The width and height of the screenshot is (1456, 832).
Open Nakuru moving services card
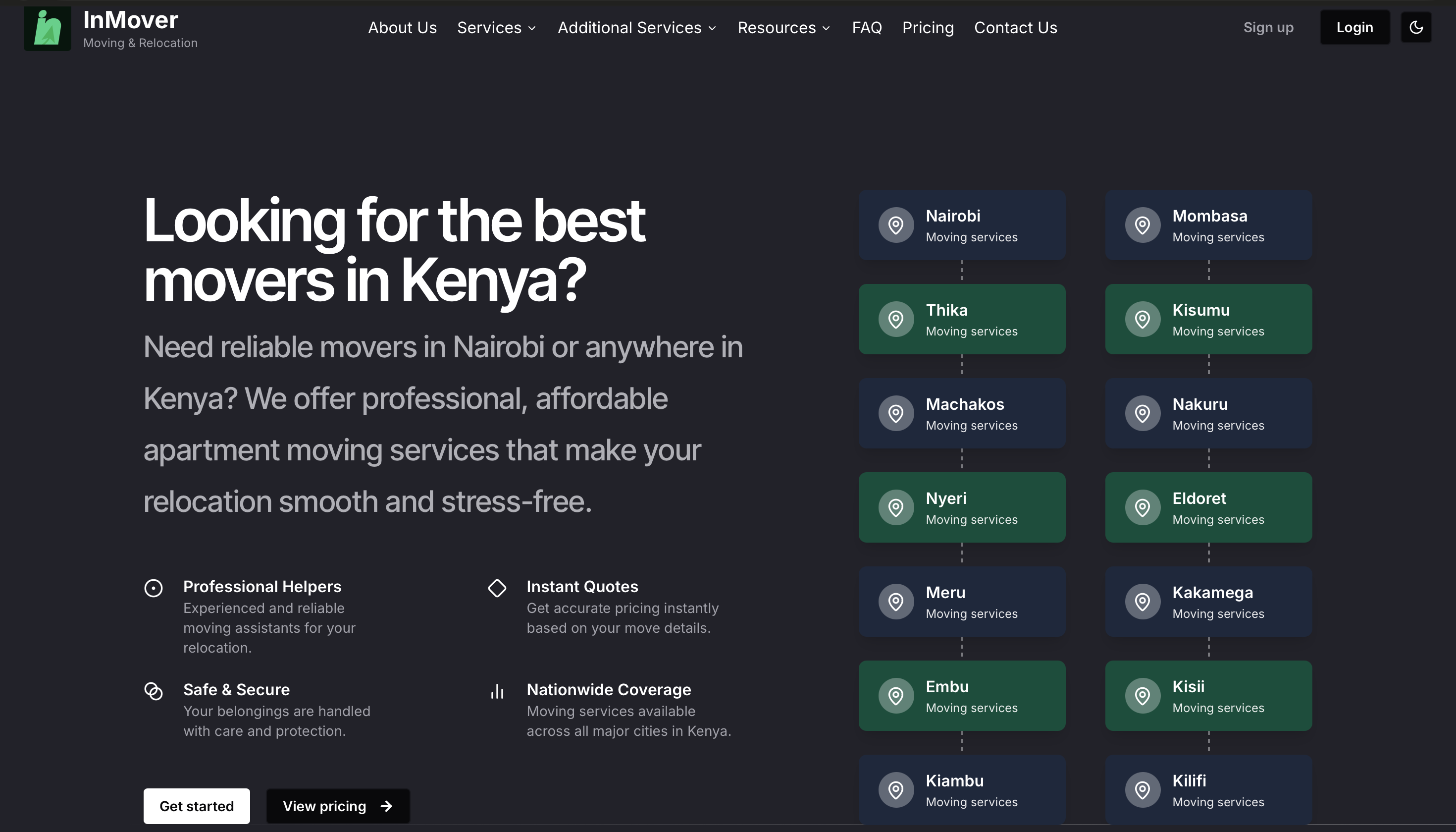click(x=1208, y=413)
